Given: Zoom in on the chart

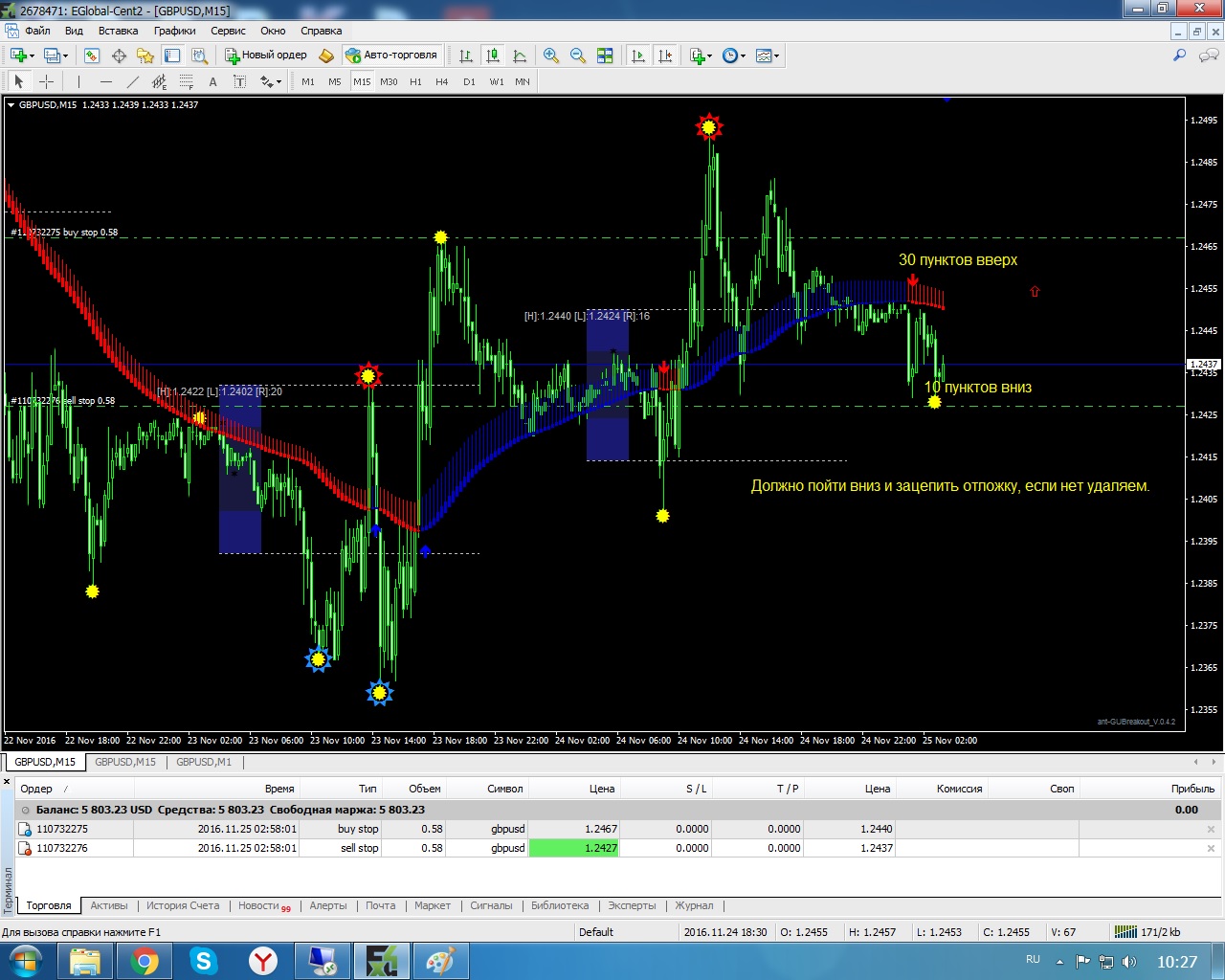Looking at the screenshot, I should pyautogui.click(x=551, y=56).
